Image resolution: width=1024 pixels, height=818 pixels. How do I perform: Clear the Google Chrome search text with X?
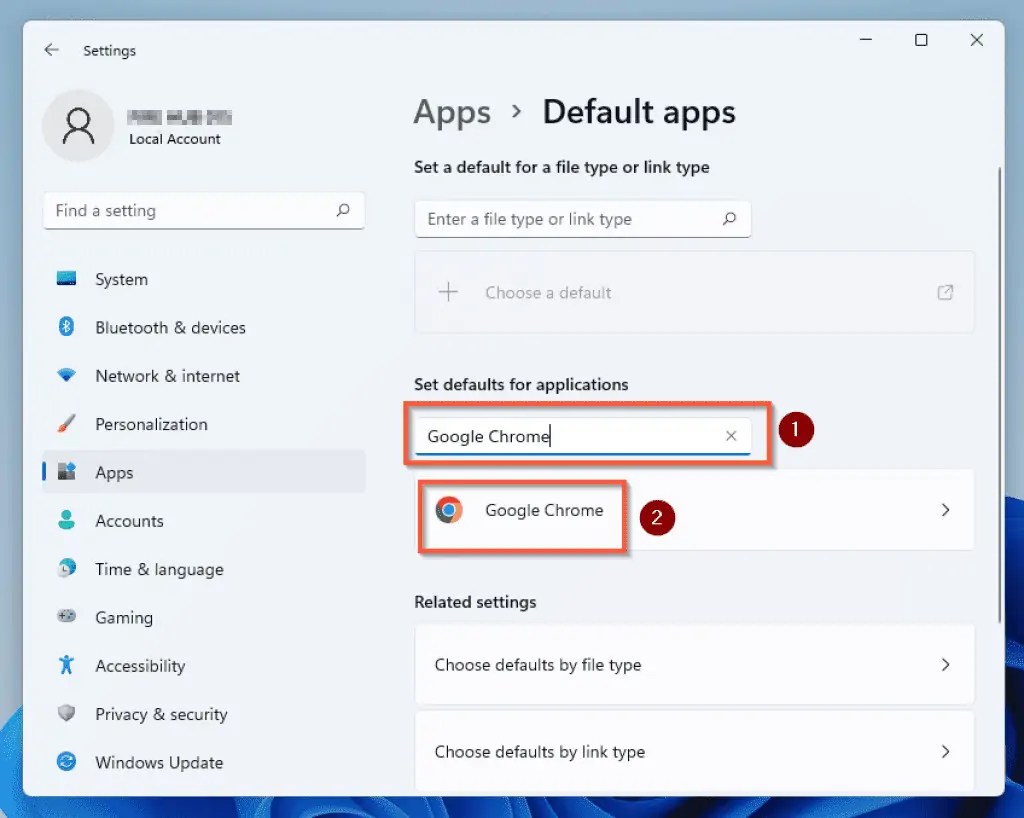coord(731,435)
